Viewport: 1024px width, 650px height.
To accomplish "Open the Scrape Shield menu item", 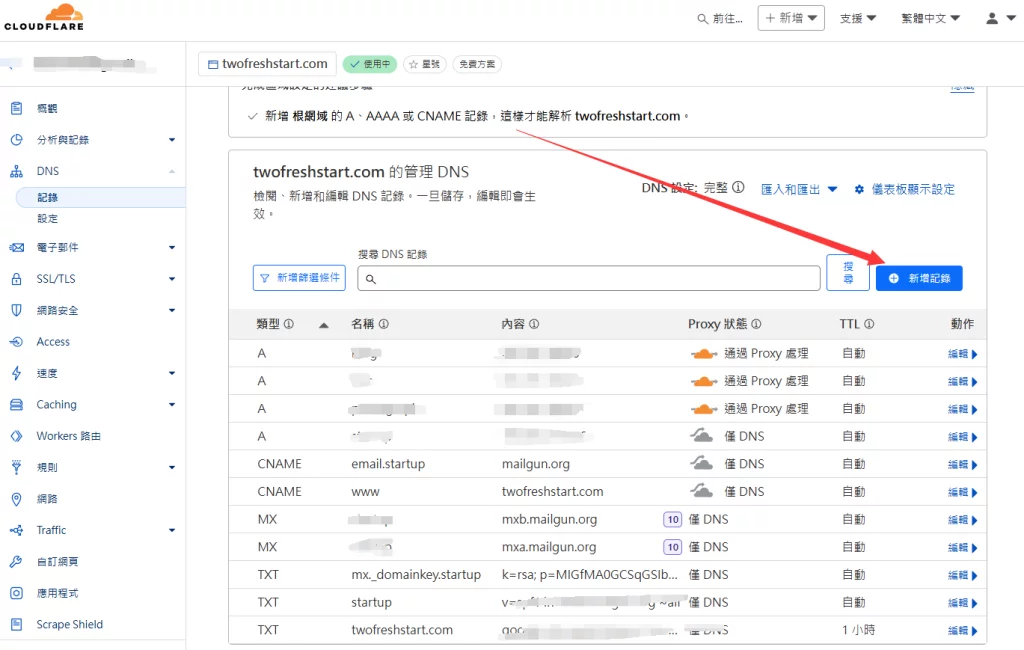I will point(69,625).
